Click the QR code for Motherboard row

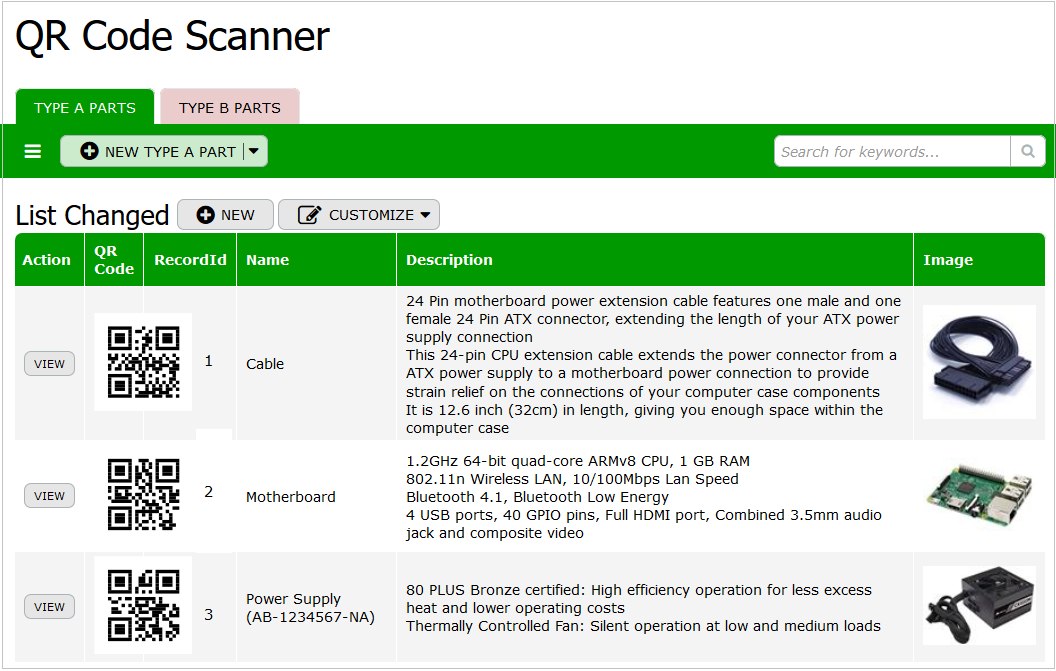[x=143, y=494]
